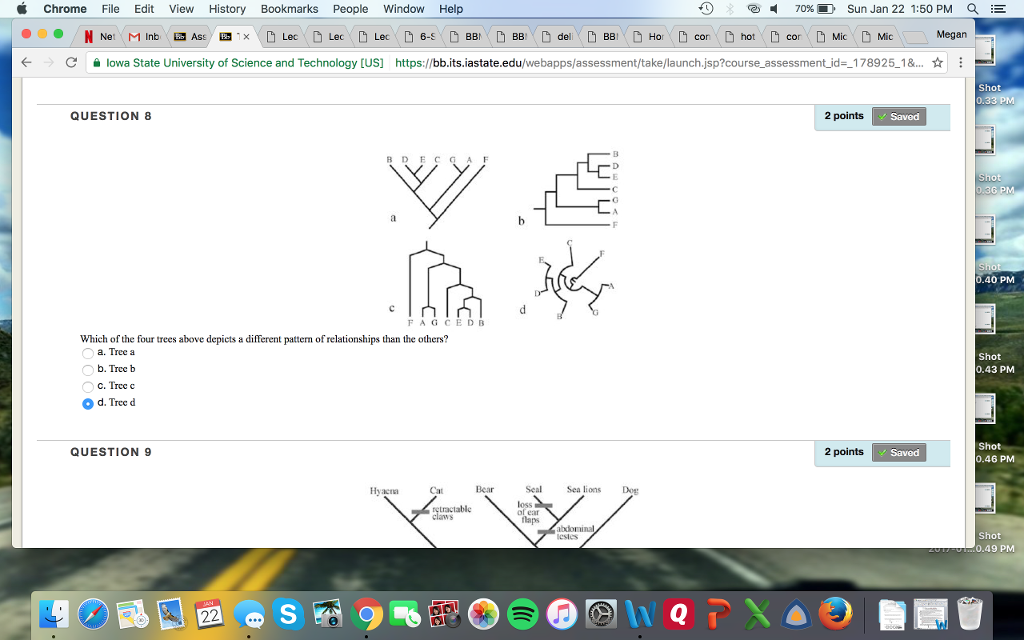This screenshot has height=640, width=1024.
Task: Select radio option c. Tree c
Action: coord(88,386)
